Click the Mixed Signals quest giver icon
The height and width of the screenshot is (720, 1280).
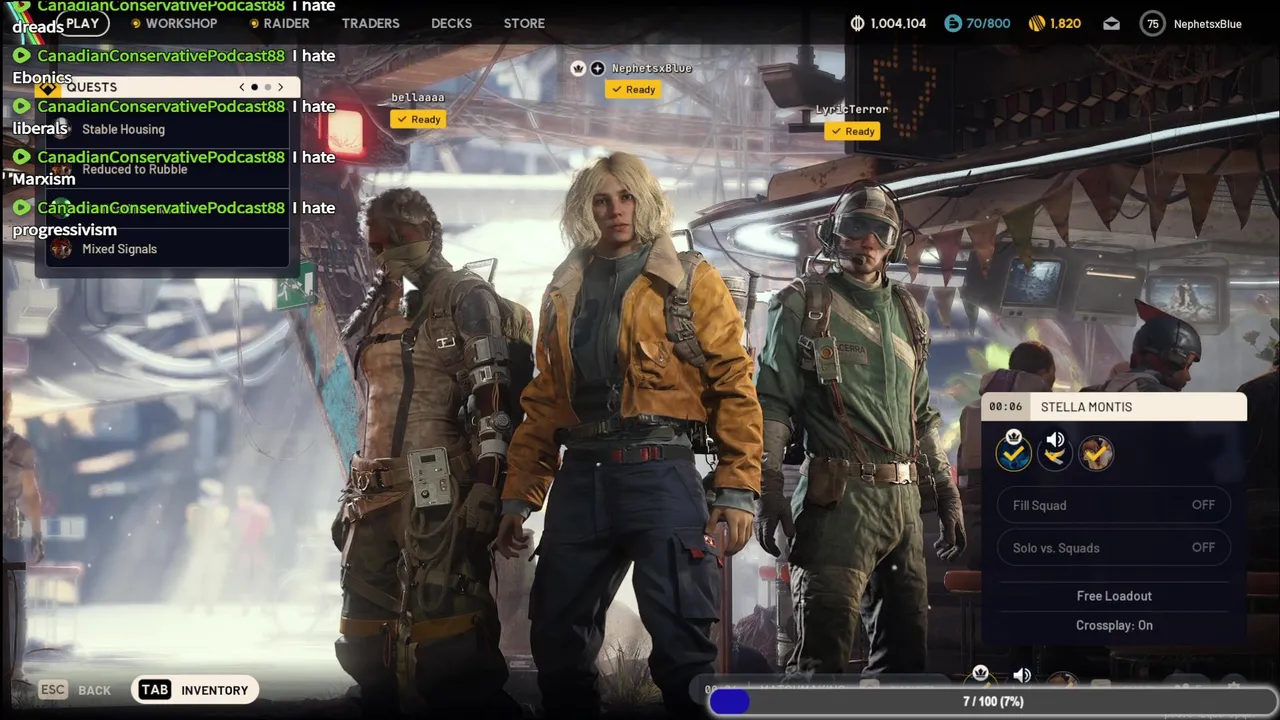click(61, 249)
